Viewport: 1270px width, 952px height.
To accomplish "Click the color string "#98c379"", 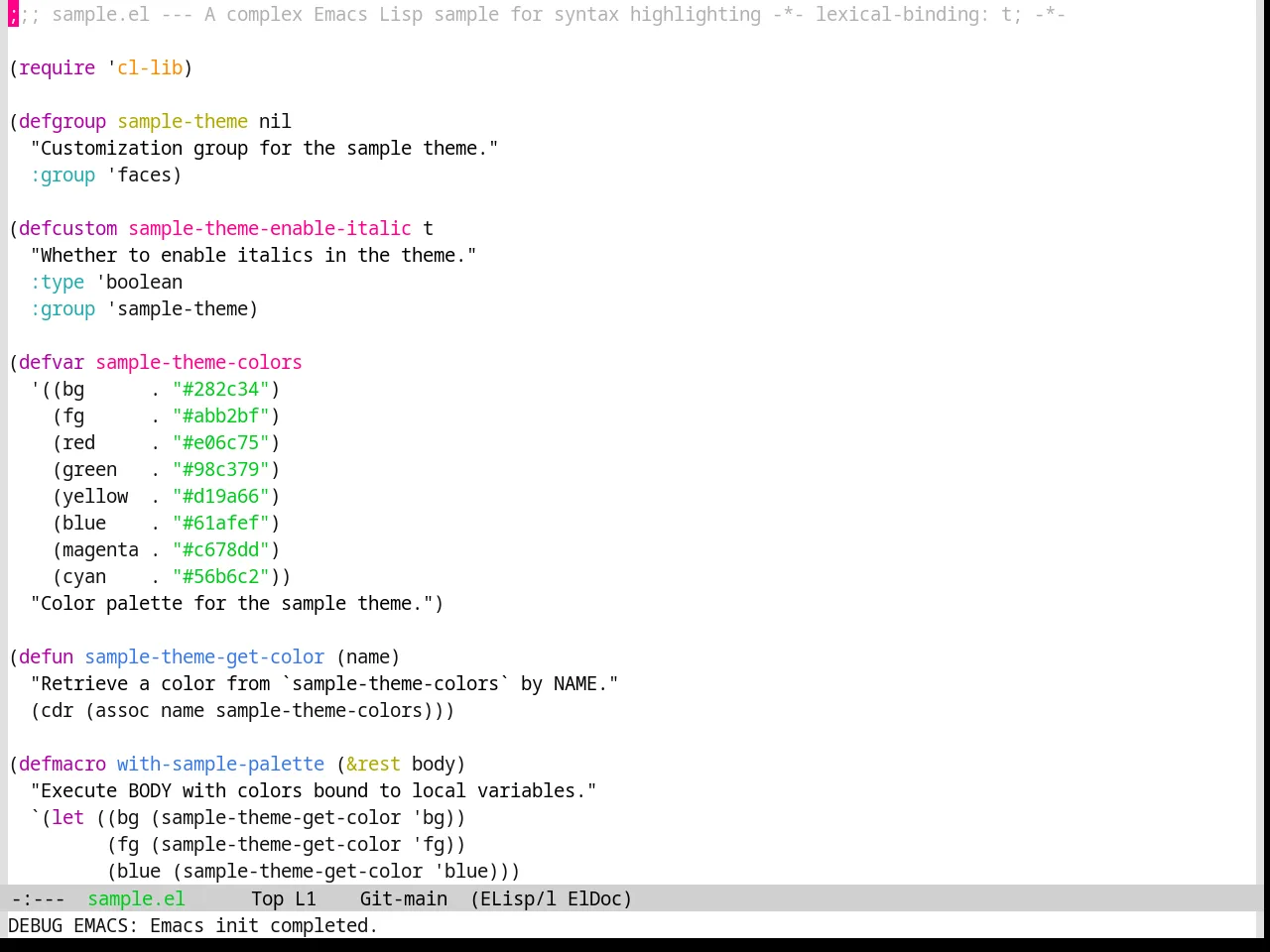I will pyautogui.click(x=220, y=469).
